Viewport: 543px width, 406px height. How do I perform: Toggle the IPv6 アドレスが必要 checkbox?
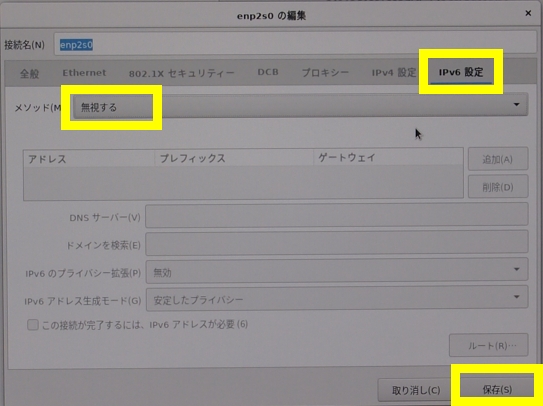click(x=33, y=325)
